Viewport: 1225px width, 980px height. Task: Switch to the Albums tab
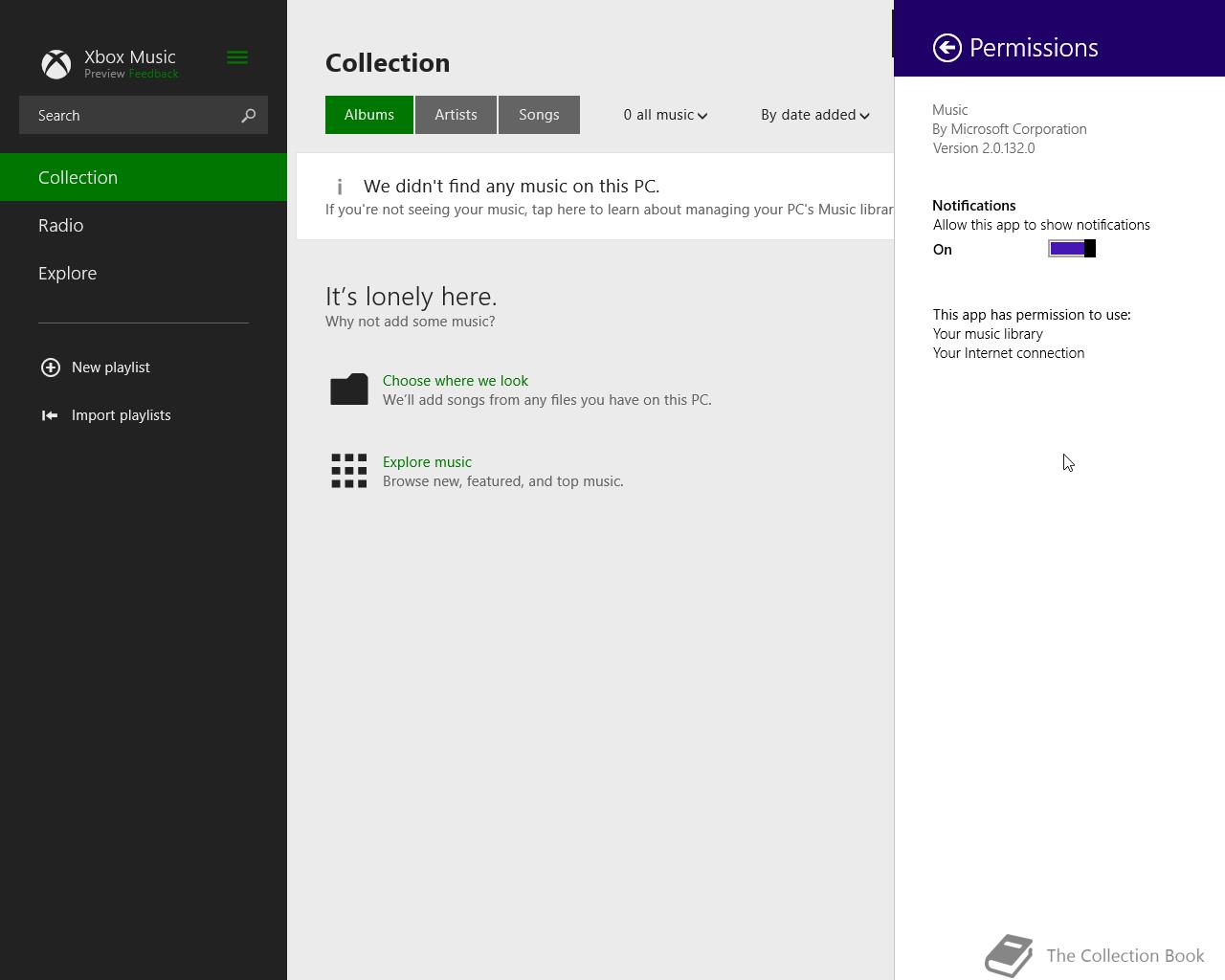pyautogui.click(x=369, y=115)
